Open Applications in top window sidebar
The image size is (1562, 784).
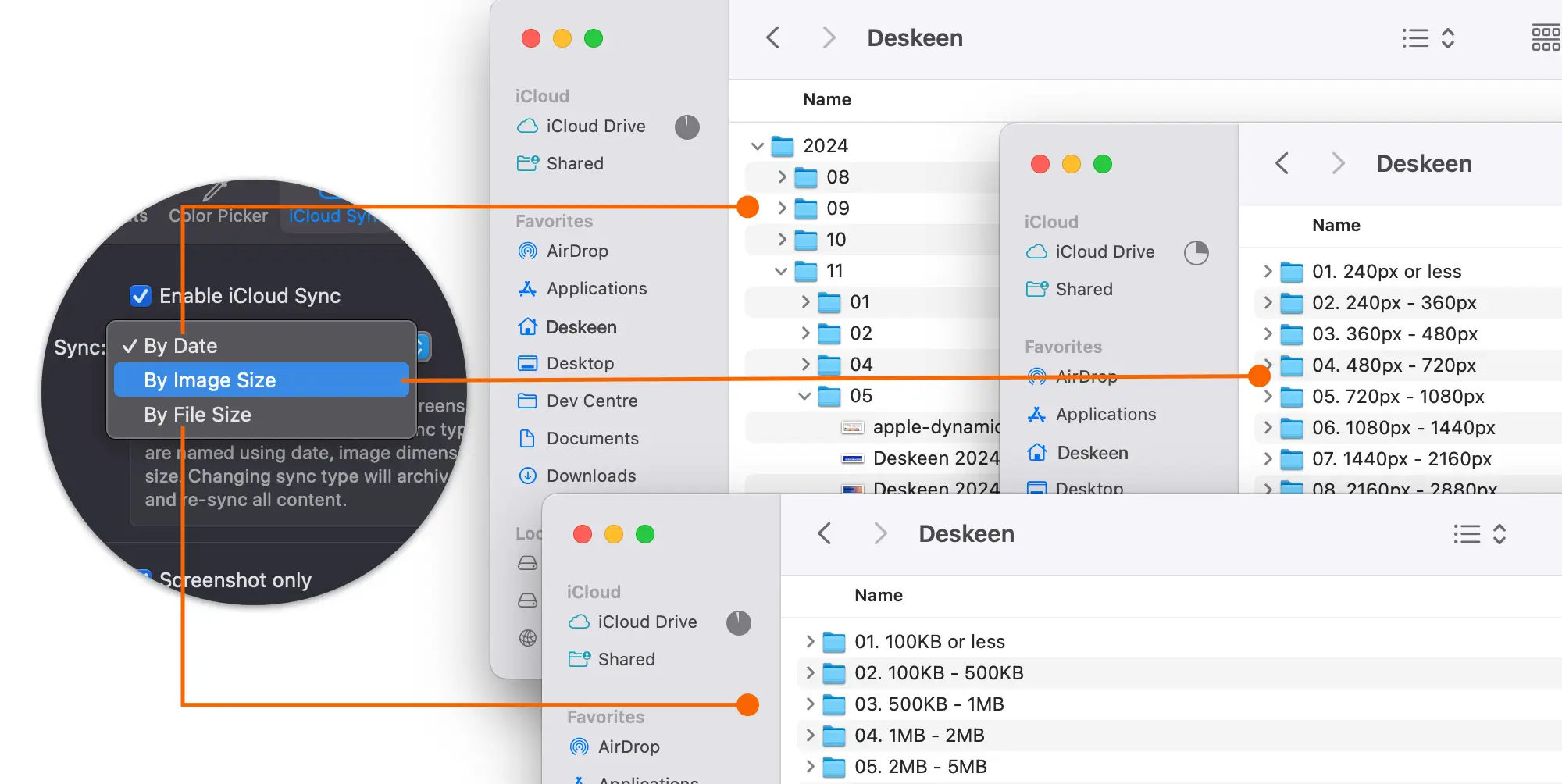point(582,288)
